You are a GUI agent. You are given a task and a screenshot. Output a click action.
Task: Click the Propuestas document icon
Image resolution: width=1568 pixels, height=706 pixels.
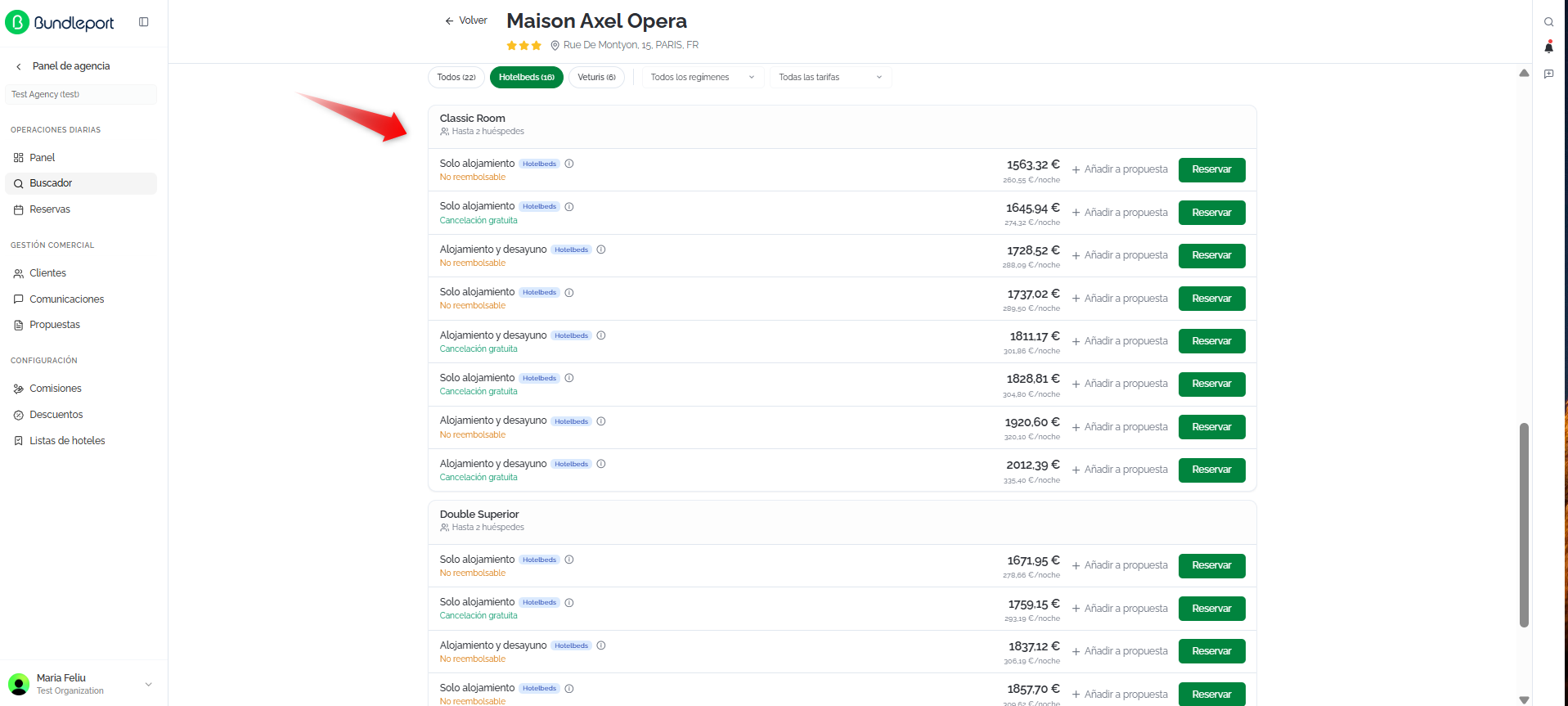(x=18, y=325)
